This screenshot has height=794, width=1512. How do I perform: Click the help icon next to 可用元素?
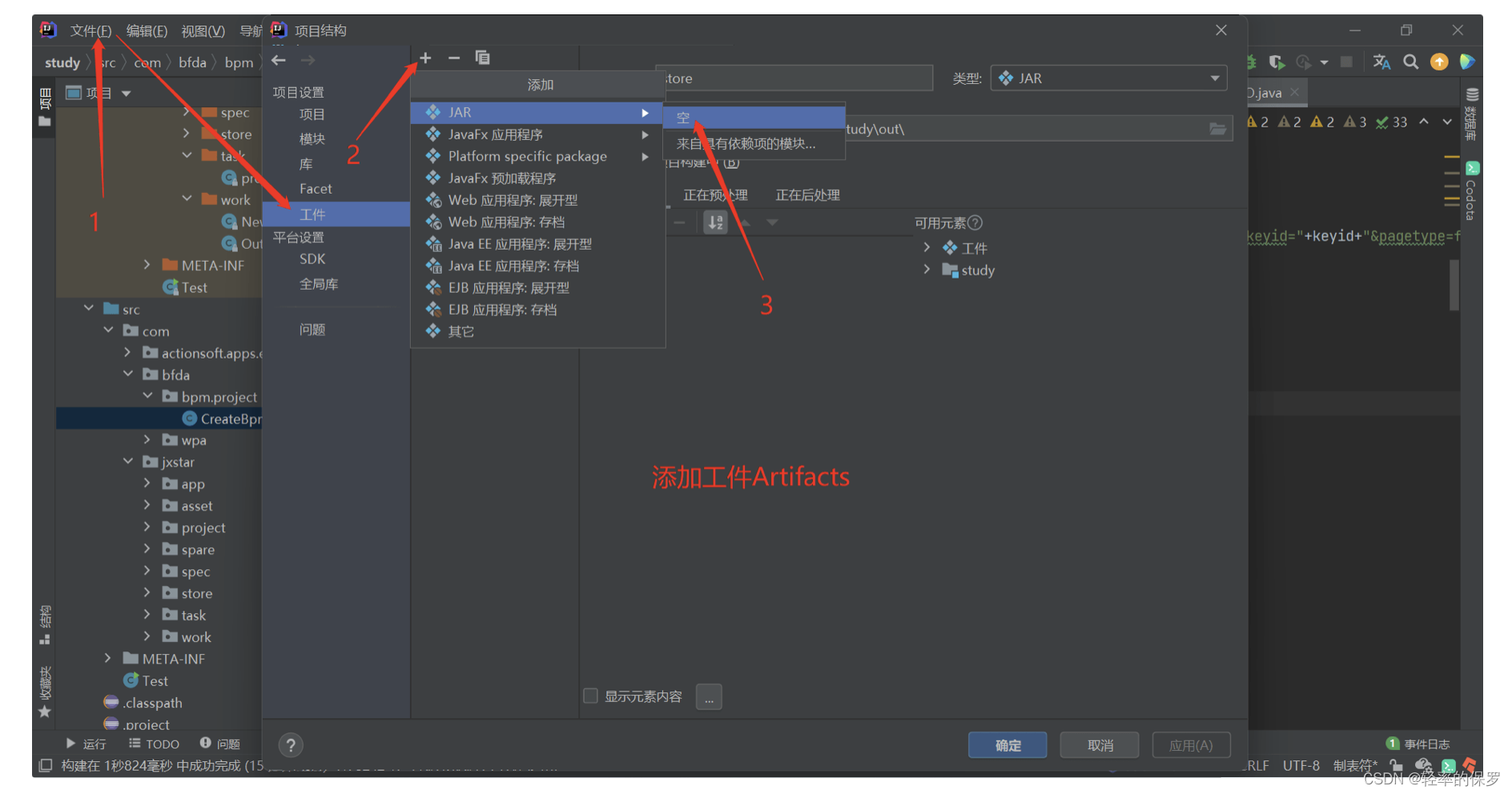pyautogui.click(x=975, y=223)
